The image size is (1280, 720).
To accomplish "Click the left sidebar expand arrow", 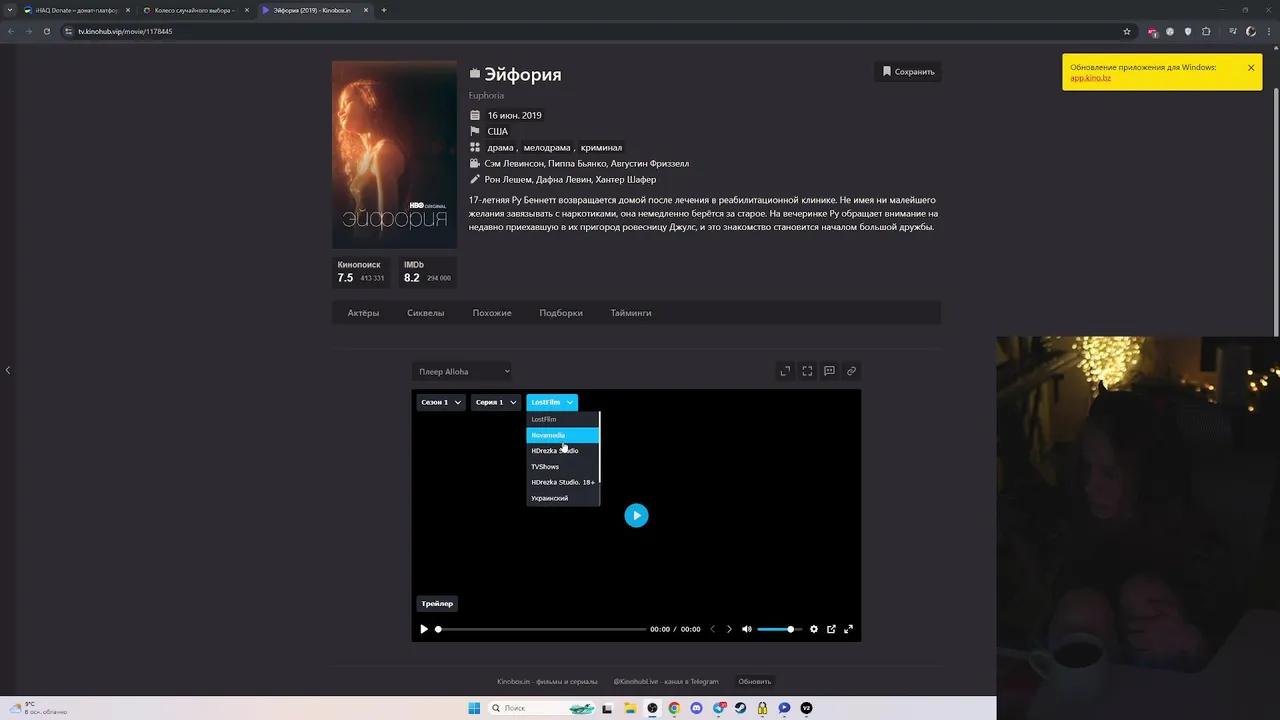I will tap(7, 370).
